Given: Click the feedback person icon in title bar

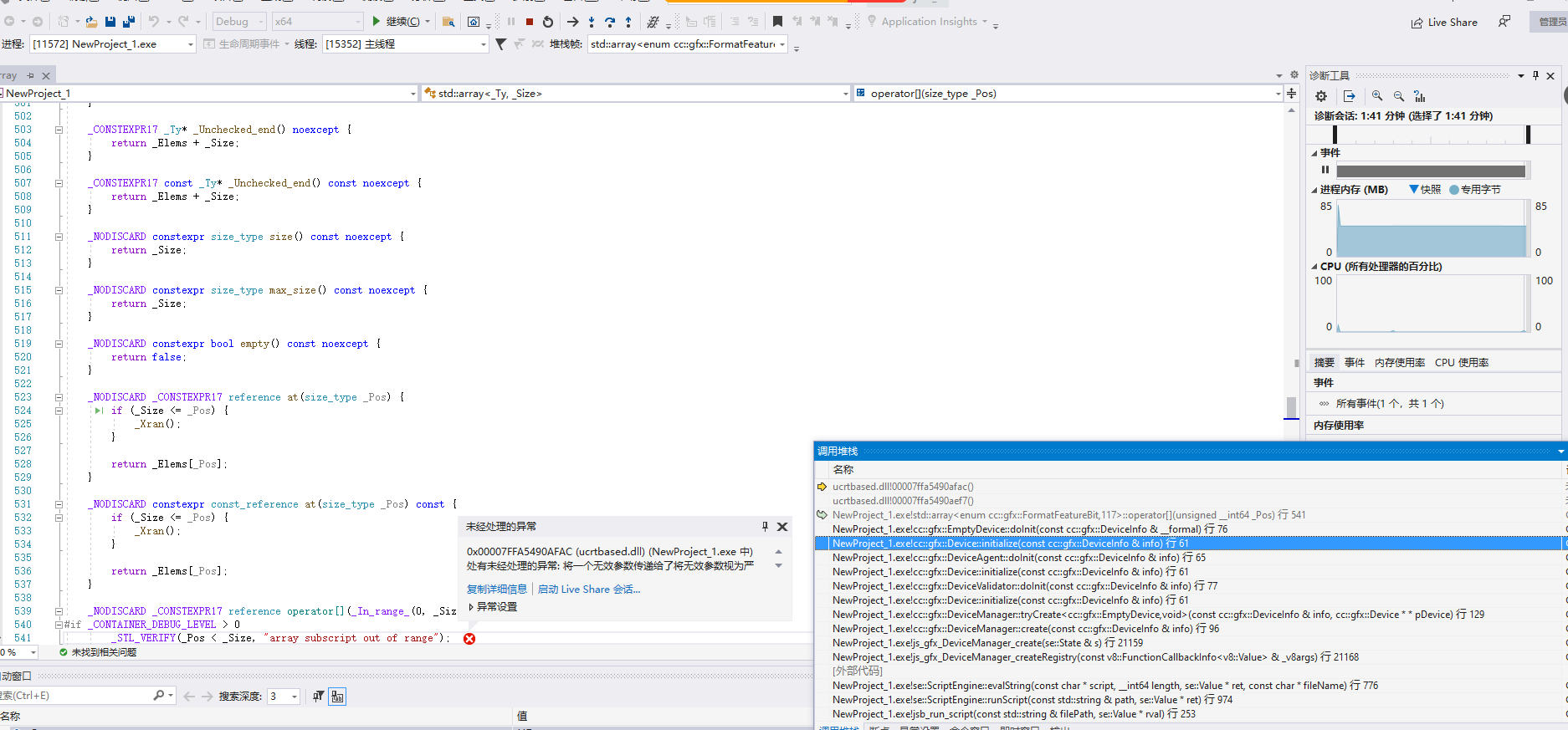Looking at the screenshot, I should pos(1504,22).
